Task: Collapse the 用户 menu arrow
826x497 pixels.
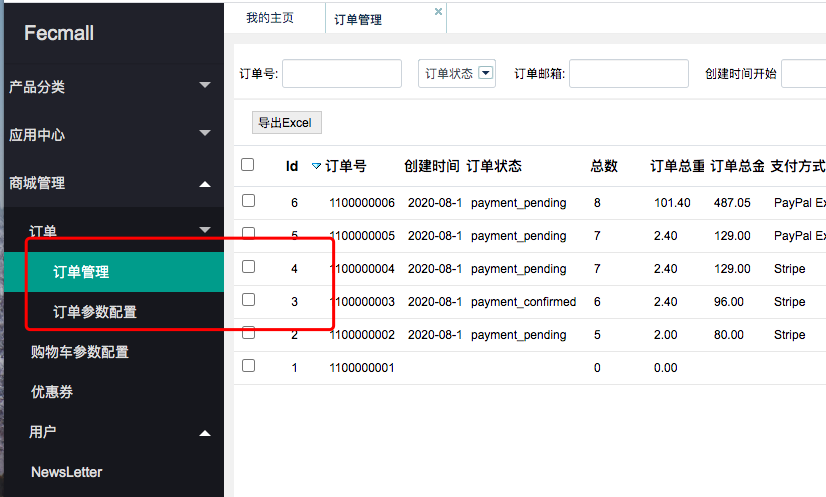Action: point(205,433)
